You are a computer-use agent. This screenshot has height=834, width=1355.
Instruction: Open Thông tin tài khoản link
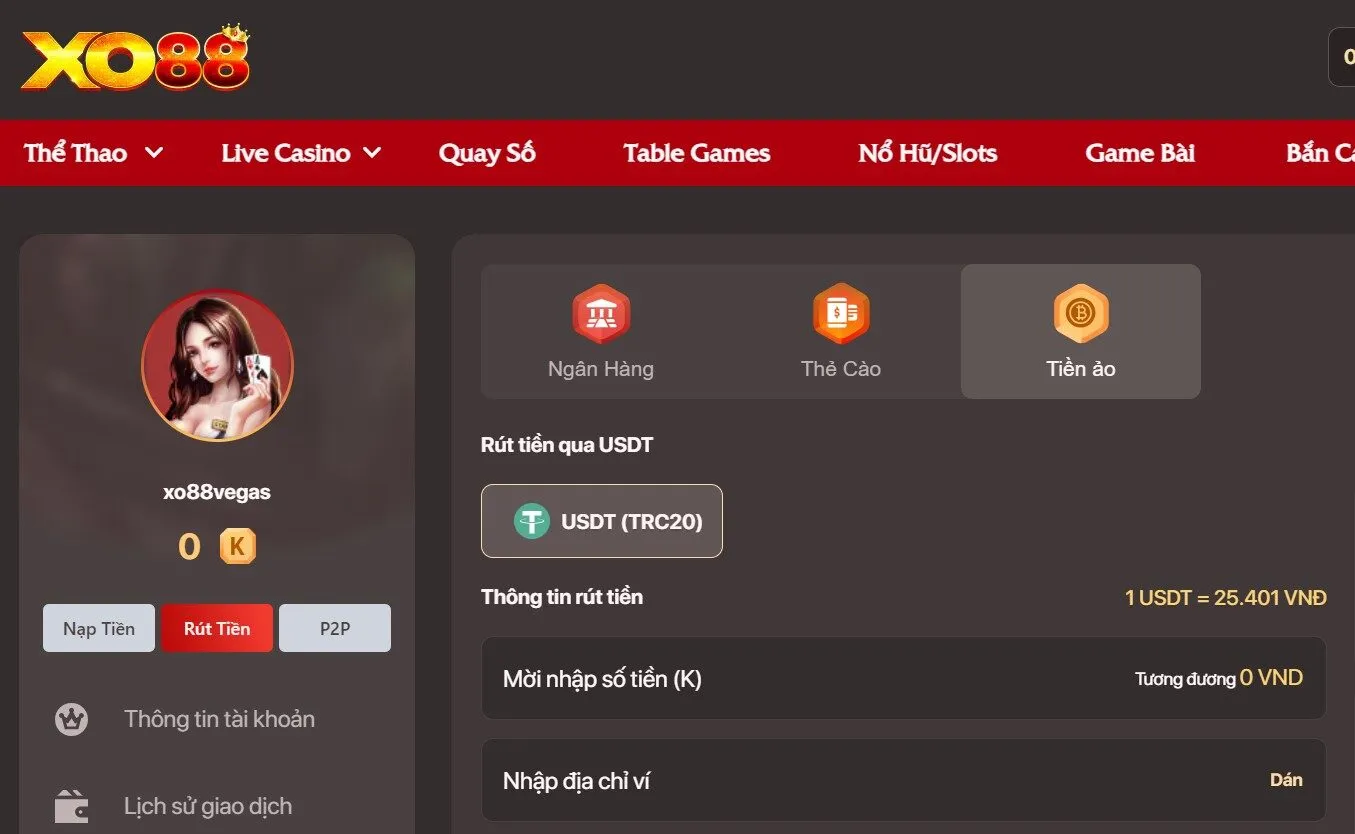tap(219, 719)
